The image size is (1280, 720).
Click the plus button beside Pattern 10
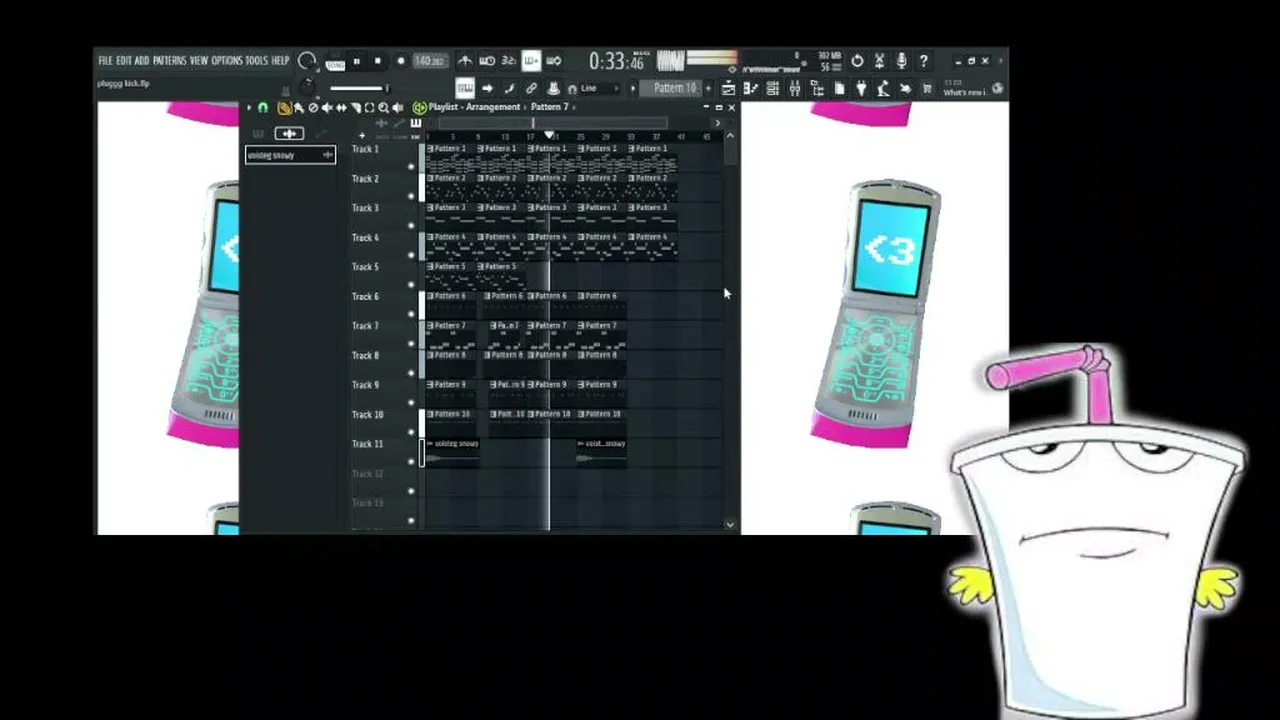point(708,88)
